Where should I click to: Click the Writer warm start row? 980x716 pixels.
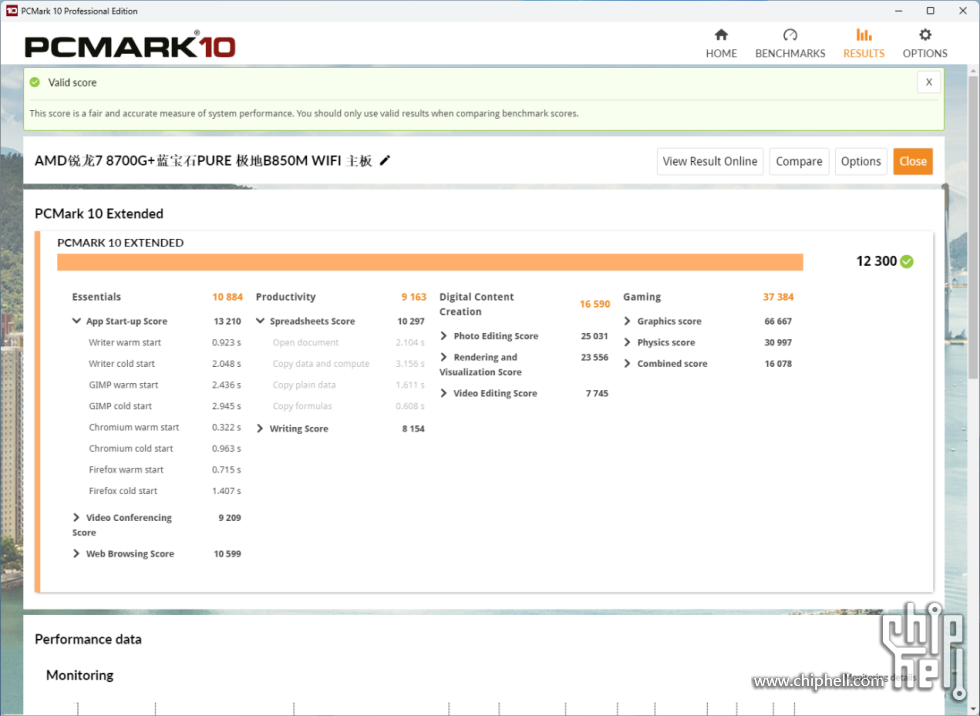point(164,342)
